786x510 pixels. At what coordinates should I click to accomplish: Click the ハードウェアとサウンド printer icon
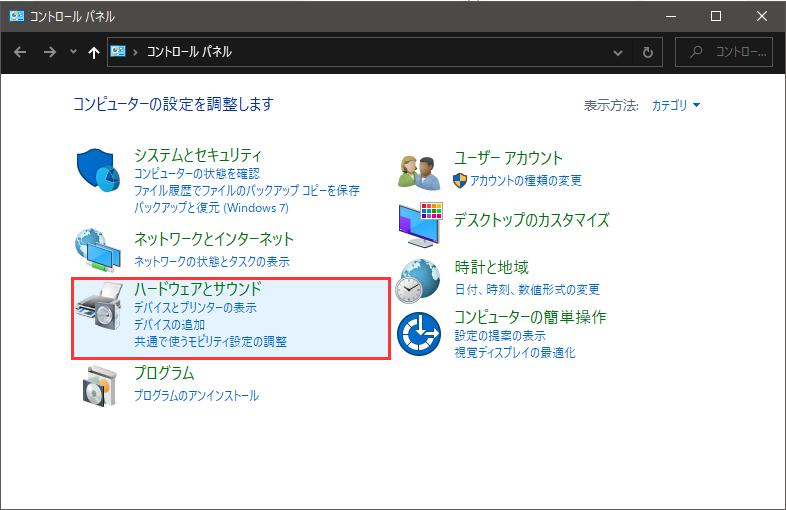coord(99,306)
